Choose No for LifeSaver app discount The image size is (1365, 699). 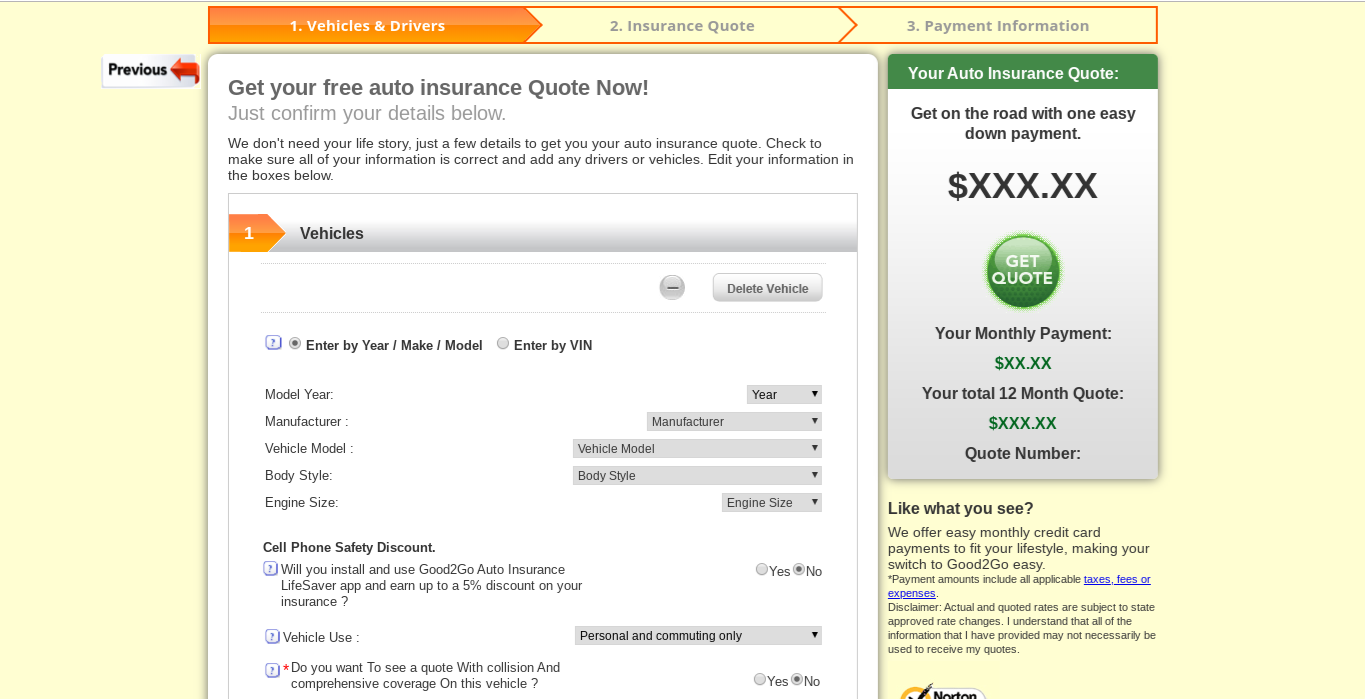tap(799, 569)
